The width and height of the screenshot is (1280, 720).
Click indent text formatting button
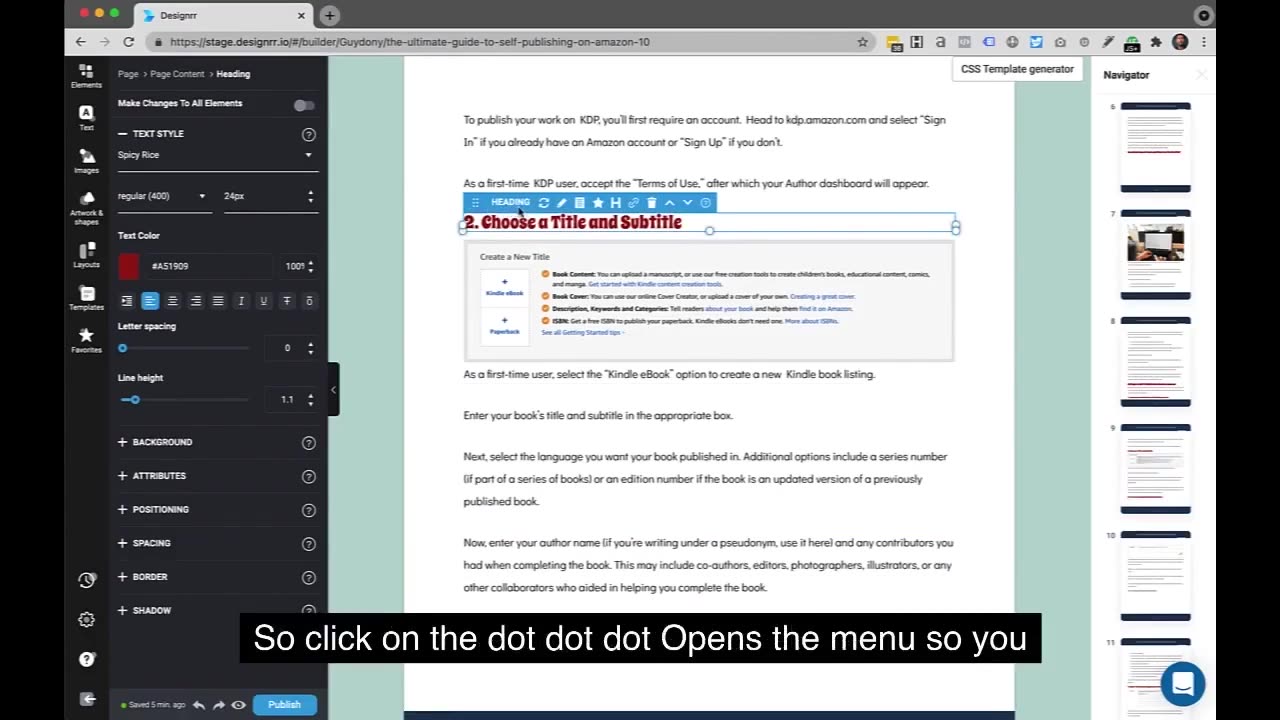click(x=127, y=301)
